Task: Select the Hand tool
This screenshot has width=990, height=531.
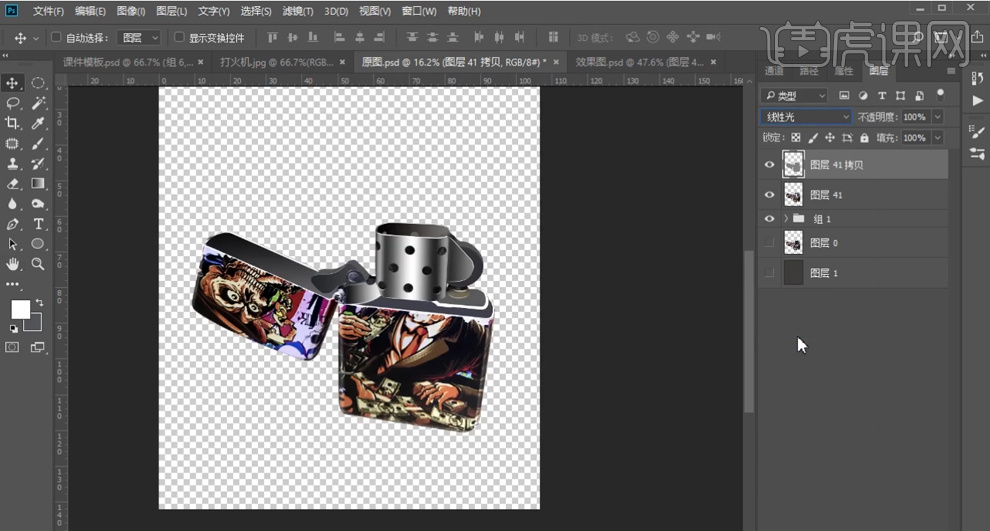Action: [x=12, y=264]
